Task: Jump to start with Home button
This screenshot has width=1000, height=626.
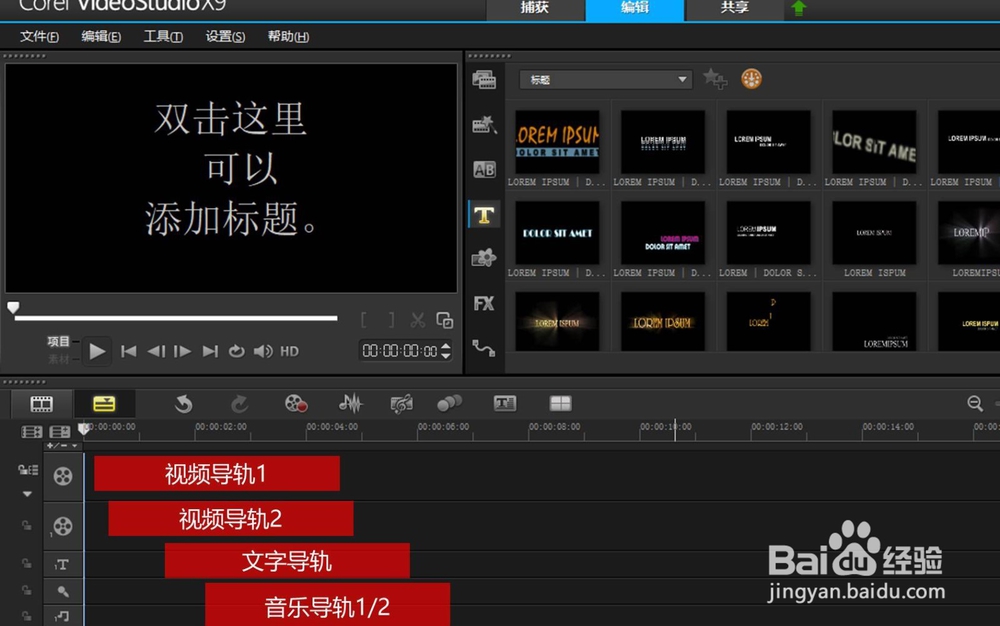Action: 128,351
